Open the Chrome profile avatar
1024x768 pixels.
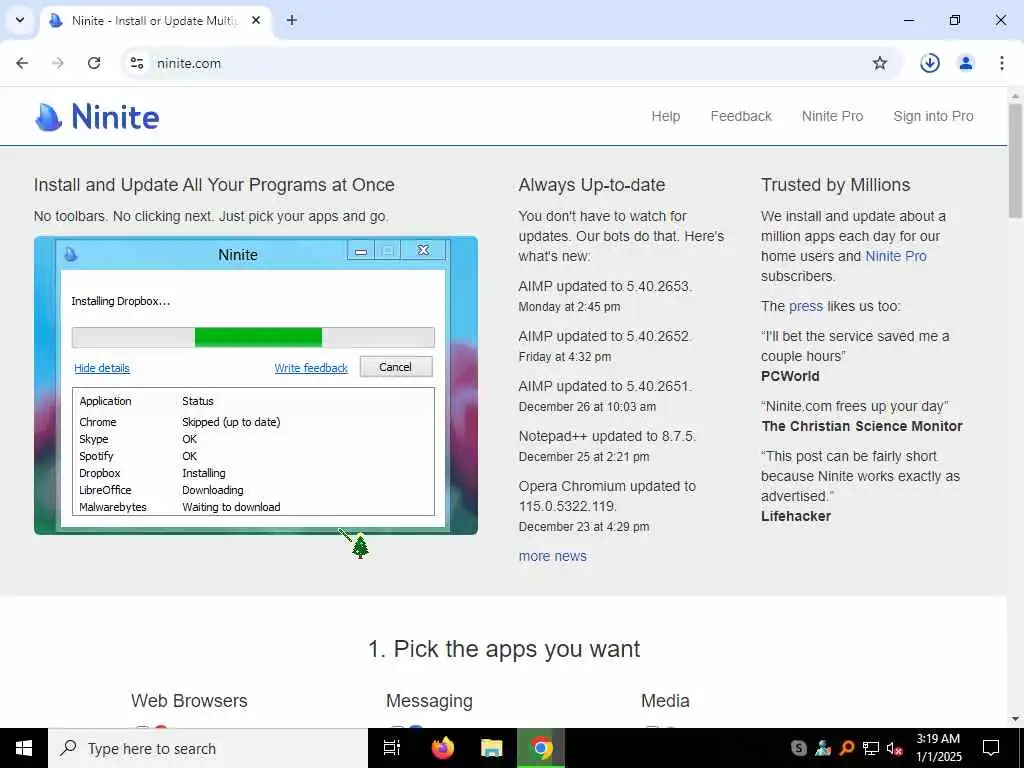[x=965, y=63]
